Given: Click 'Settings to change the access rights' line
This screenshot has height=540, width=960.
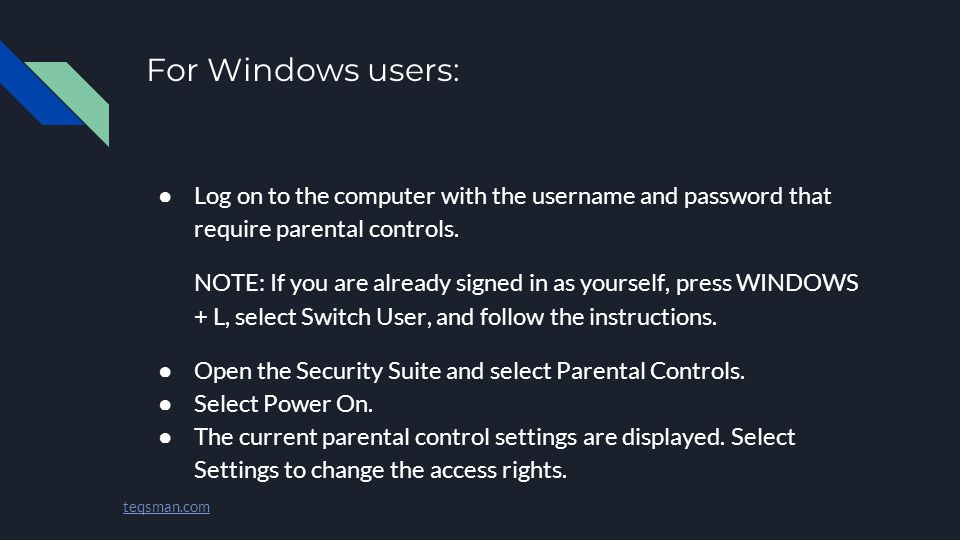Looking at the screenshot, I should coord(380,470).
